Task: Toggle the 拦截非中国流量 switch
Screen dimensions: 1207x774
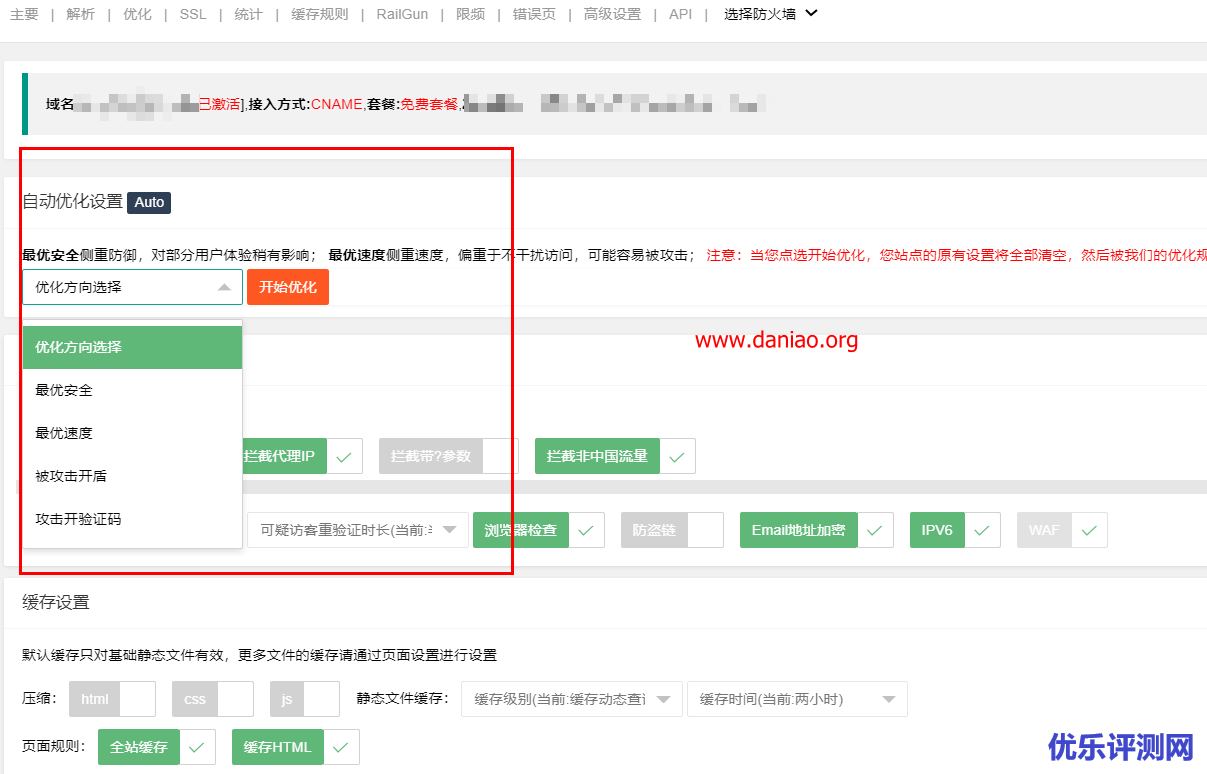Action: 615,456
